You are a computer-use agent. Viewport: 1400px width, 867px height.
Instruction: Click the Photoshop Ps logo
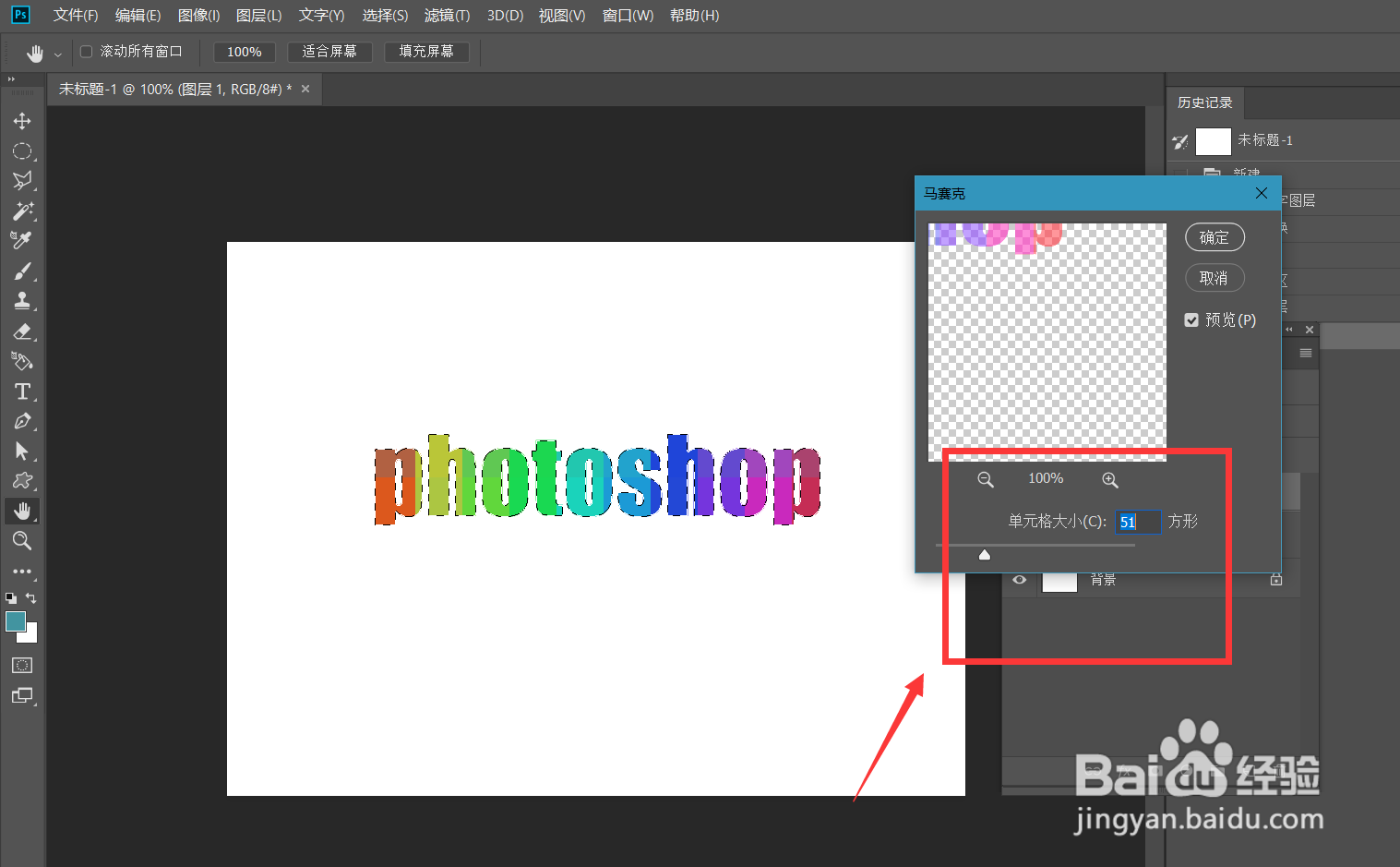click(20, 15)
